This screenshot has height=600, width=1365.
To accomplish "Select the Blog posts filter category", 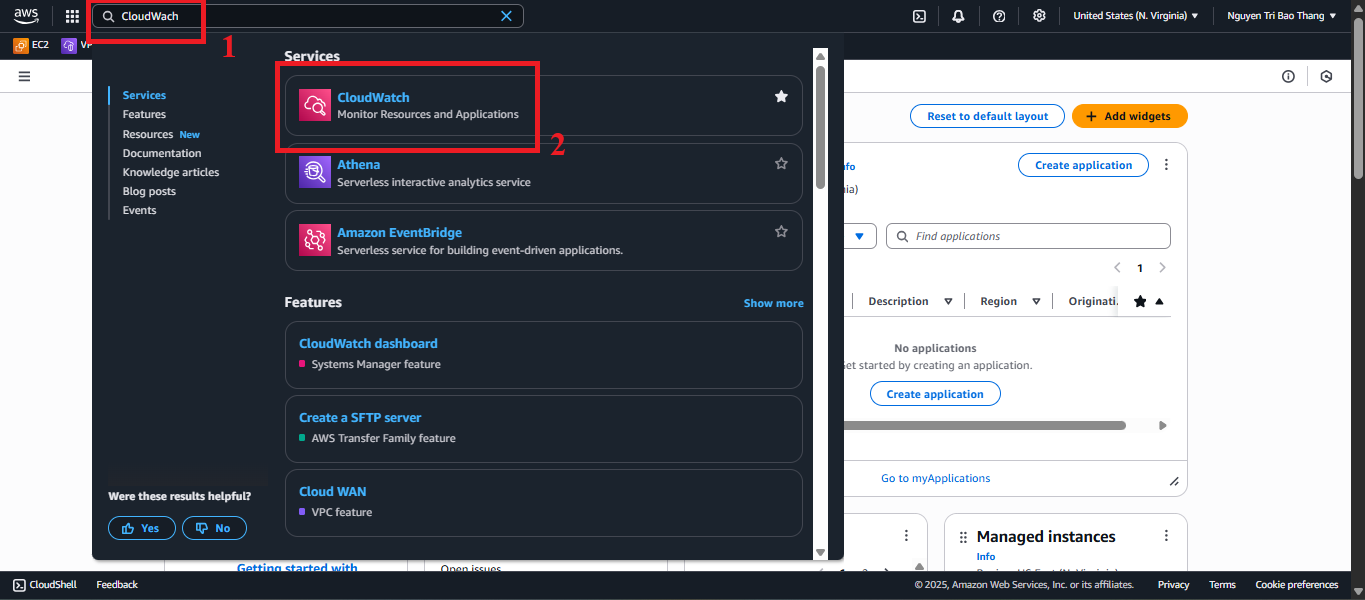I will click(149, 191).
